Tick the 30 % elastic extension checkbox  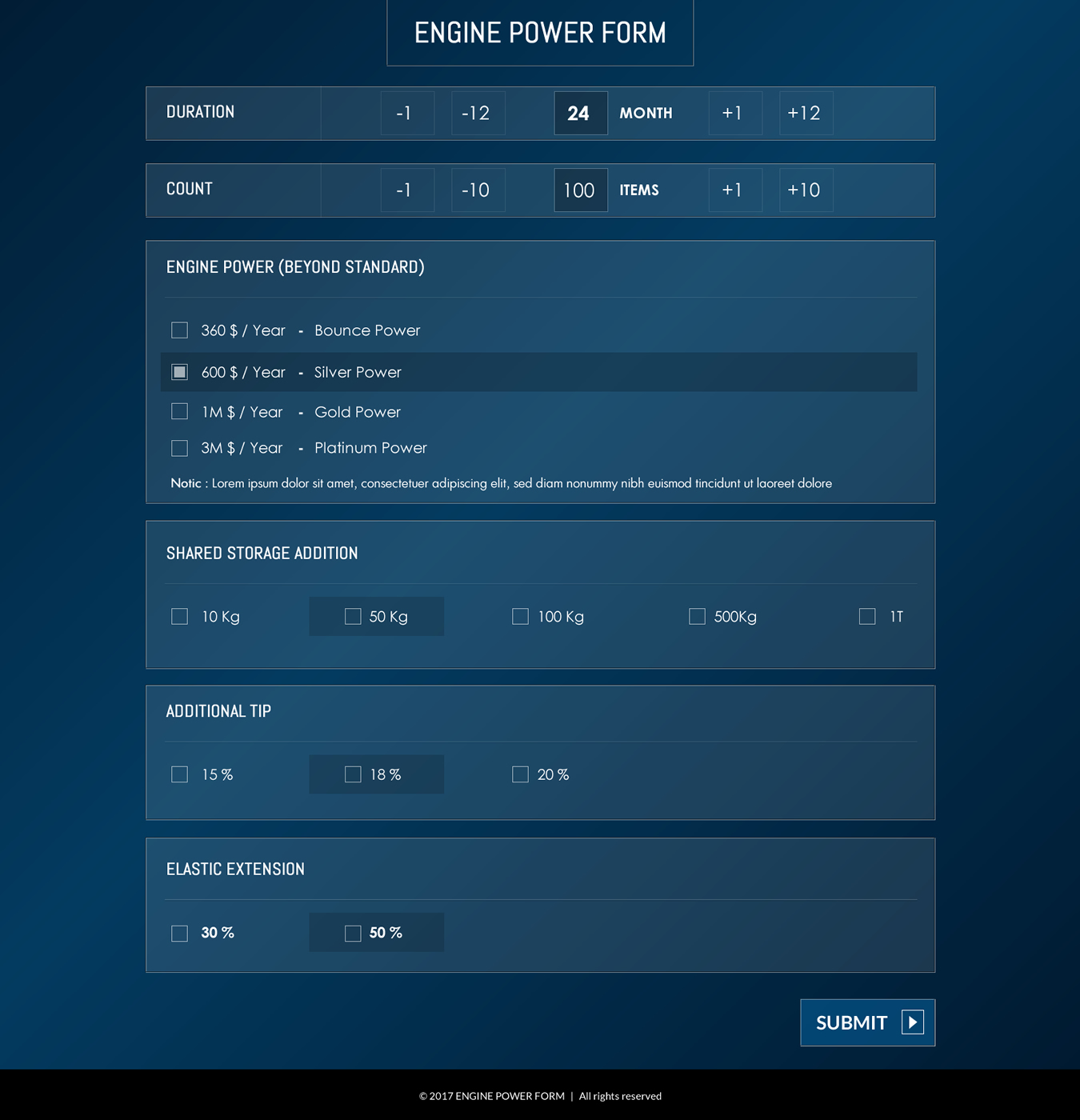180,934
